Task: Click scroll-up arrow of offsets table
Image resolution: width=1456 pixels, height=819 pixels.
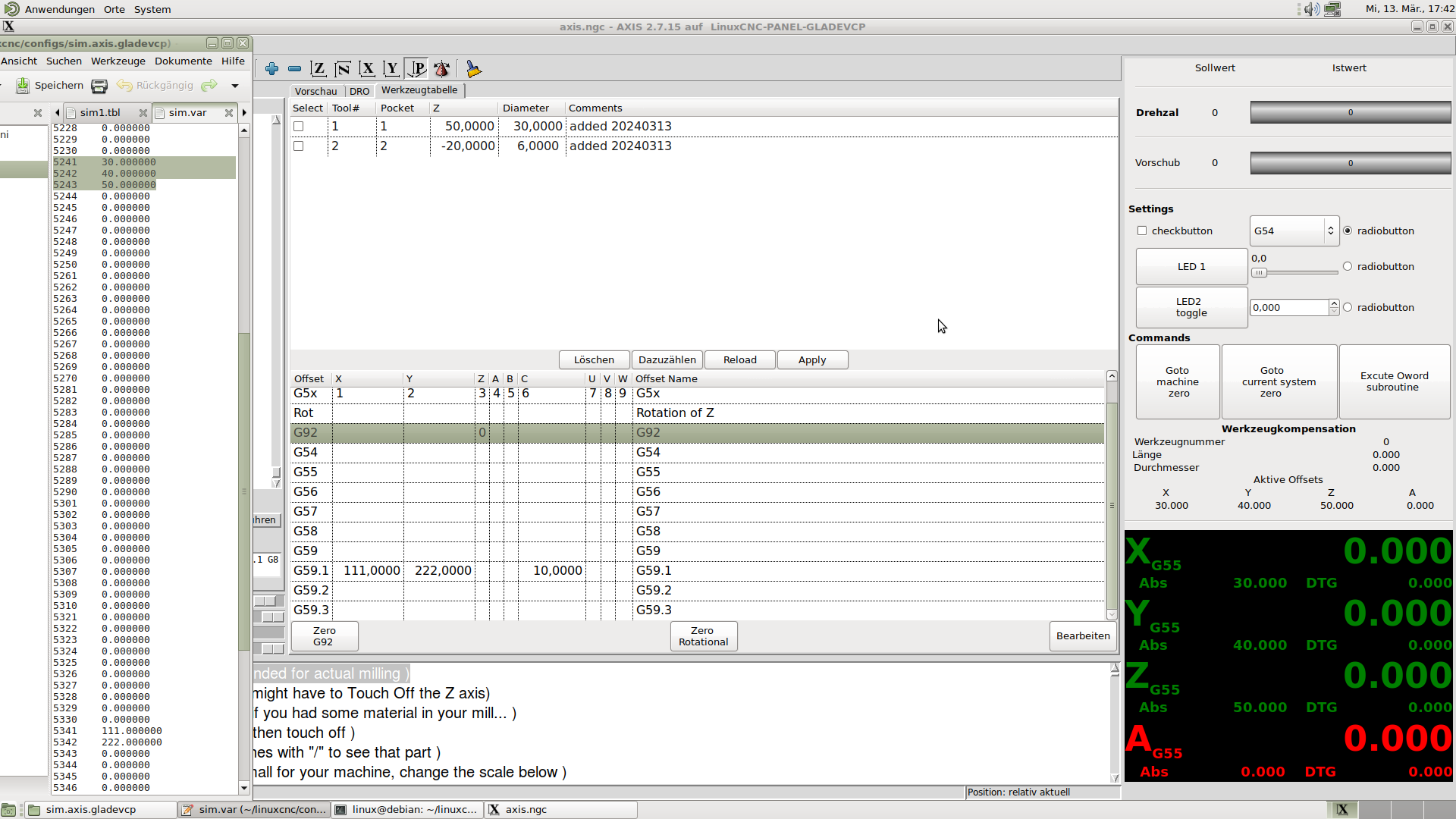Action: (1112, 376)
